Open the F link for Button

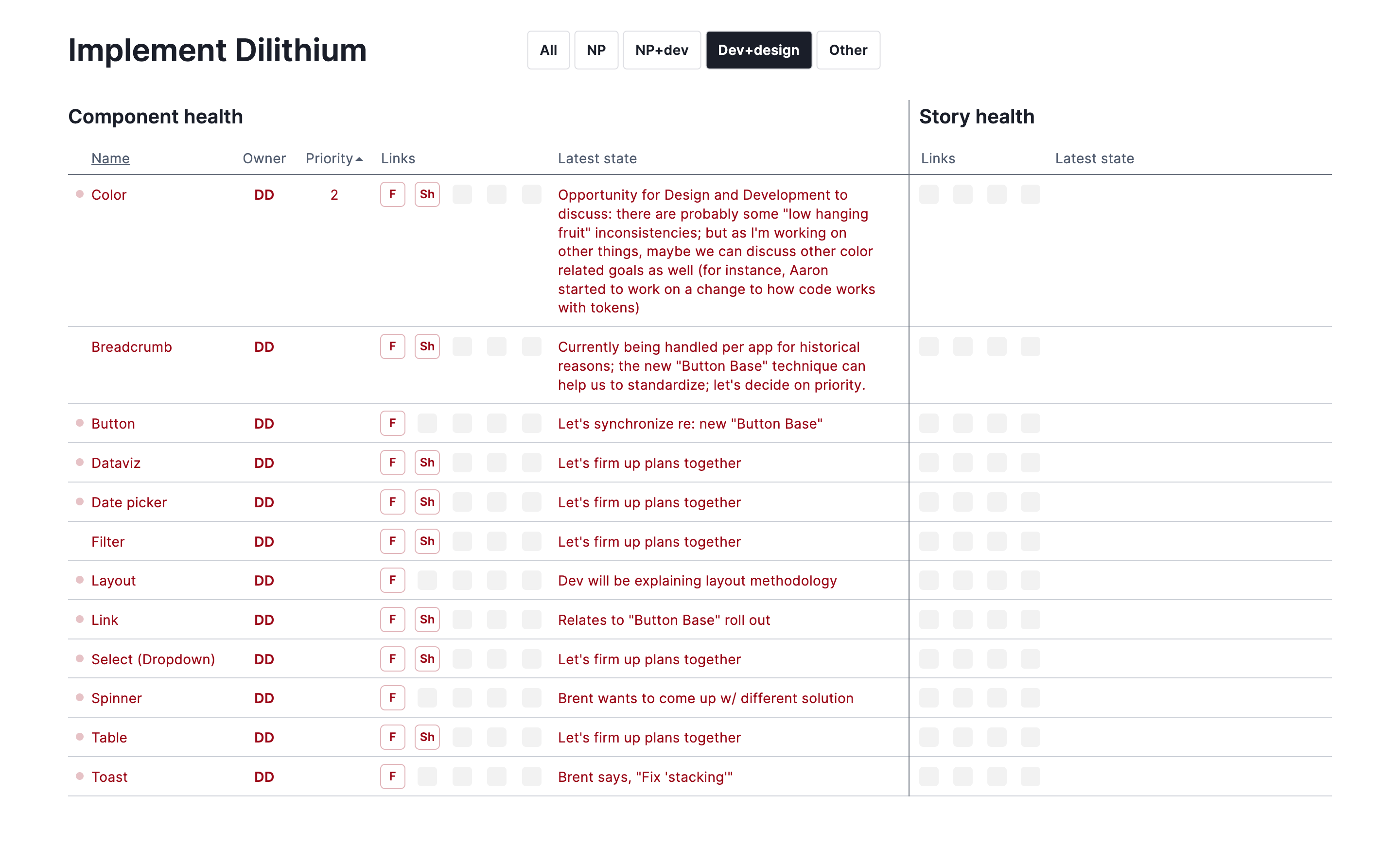click(392, 424)
